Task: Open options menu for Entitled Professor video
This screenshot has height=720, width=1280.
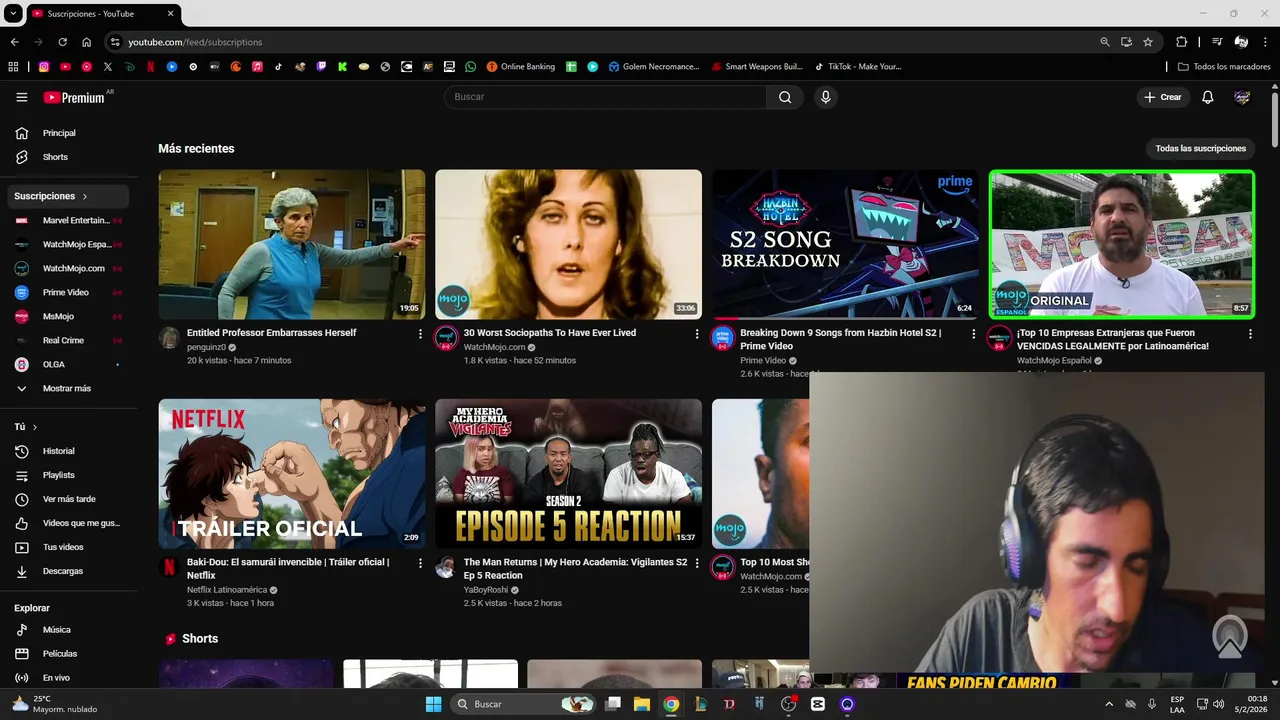Action: (x=420, y=334)
